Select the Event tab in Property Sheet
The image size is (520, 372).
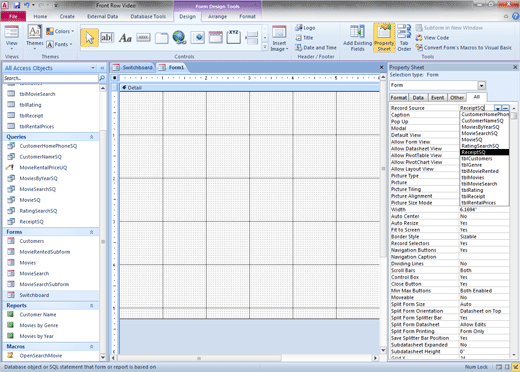pos(437,98)
